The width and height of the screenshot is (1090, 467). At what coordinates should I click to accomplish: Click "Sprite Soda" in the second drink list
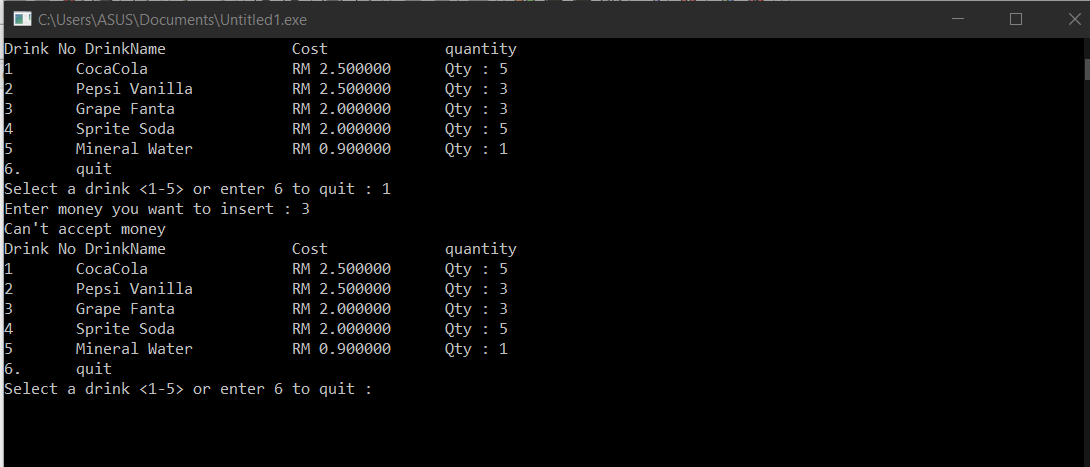tap(125, 329)
